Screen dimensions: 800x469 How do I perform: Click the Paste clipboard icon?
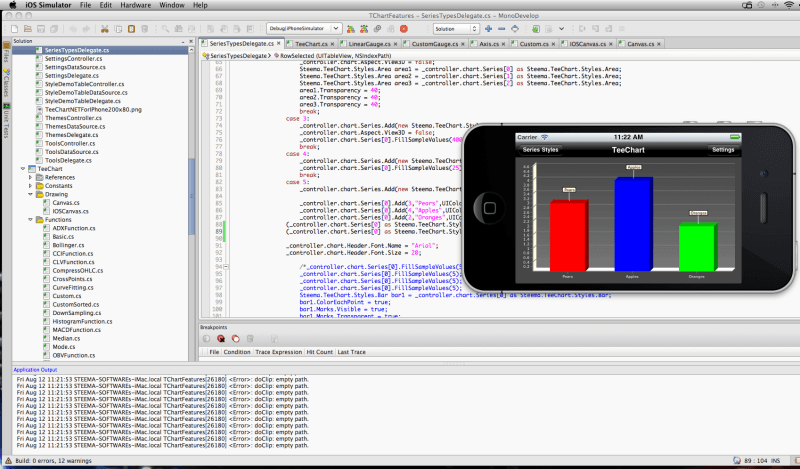tap(131, 29)
